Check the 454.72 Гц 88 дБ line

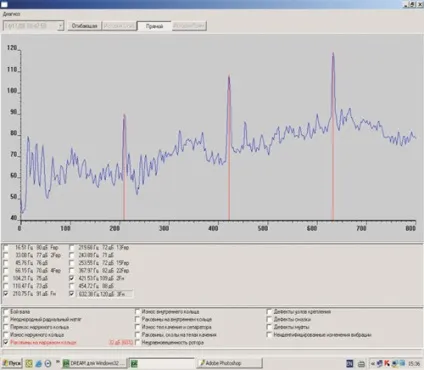pos(72,286)
